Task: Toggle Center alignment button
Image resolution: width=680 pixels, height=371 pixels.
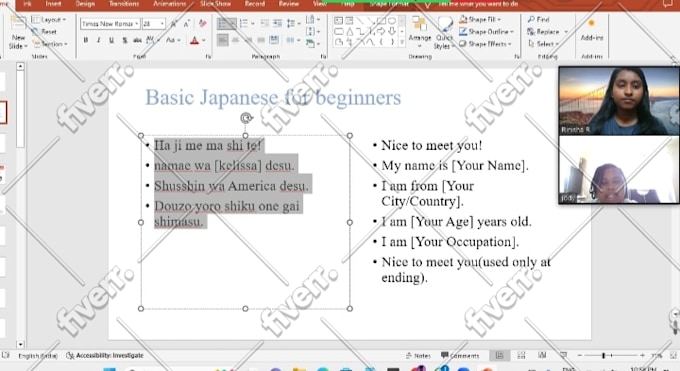Action: 235,40
